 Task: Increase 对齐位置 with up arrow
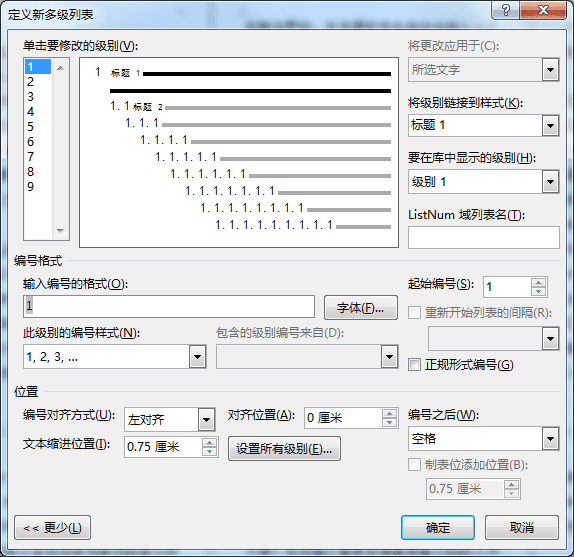point(389,414)
